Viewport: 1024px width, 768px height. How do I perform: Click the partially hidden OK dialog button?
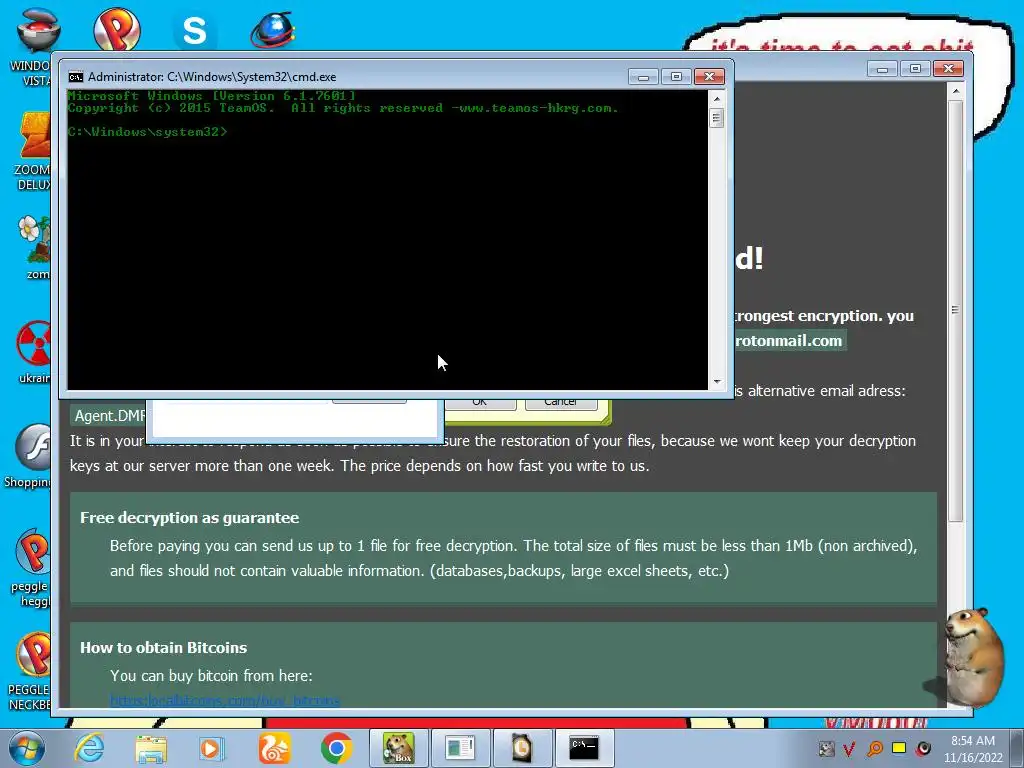[480, 404]
